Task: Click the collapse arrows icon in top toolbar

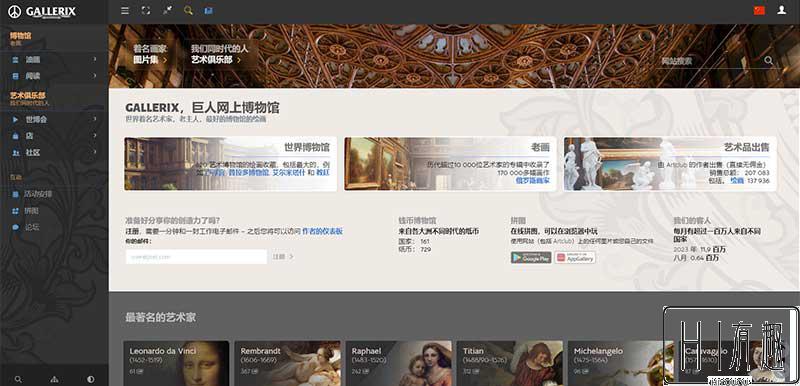Action: (167, 10)
